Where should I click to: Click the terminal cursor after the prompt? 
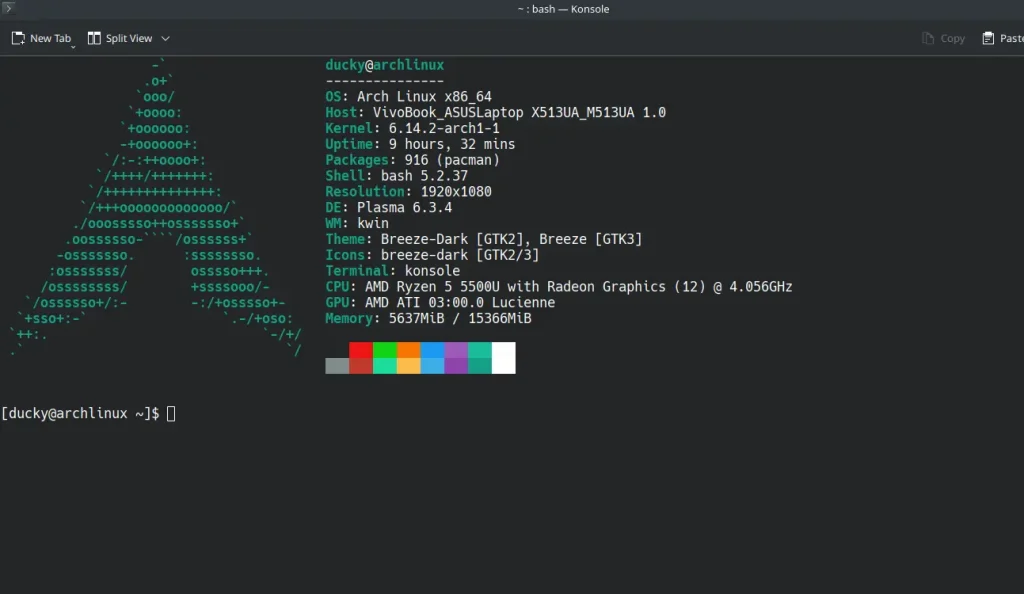coord(171,413)
